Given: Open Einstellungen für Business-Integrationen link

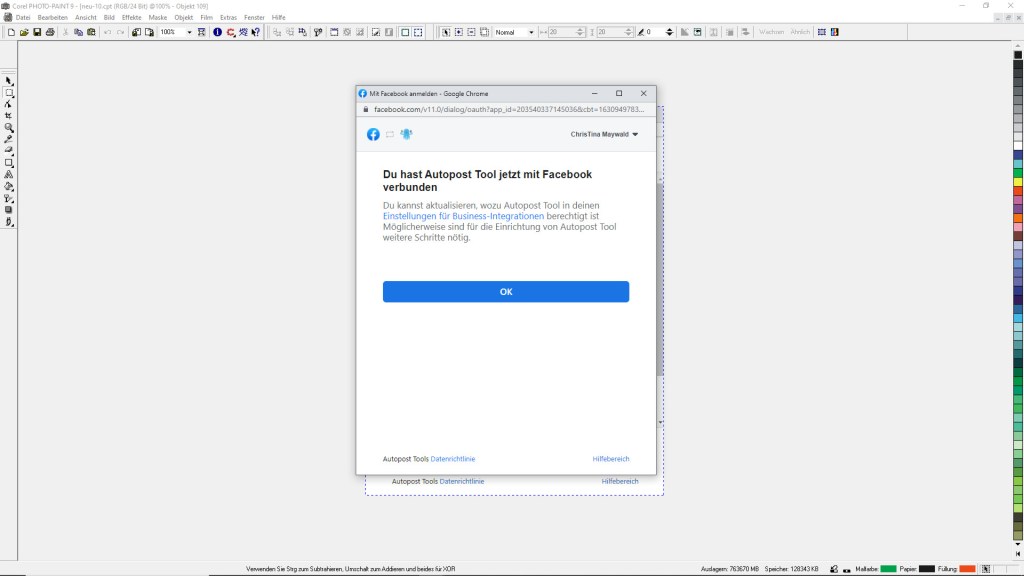Looking at the screenshot, I should [x=463, y=216].
